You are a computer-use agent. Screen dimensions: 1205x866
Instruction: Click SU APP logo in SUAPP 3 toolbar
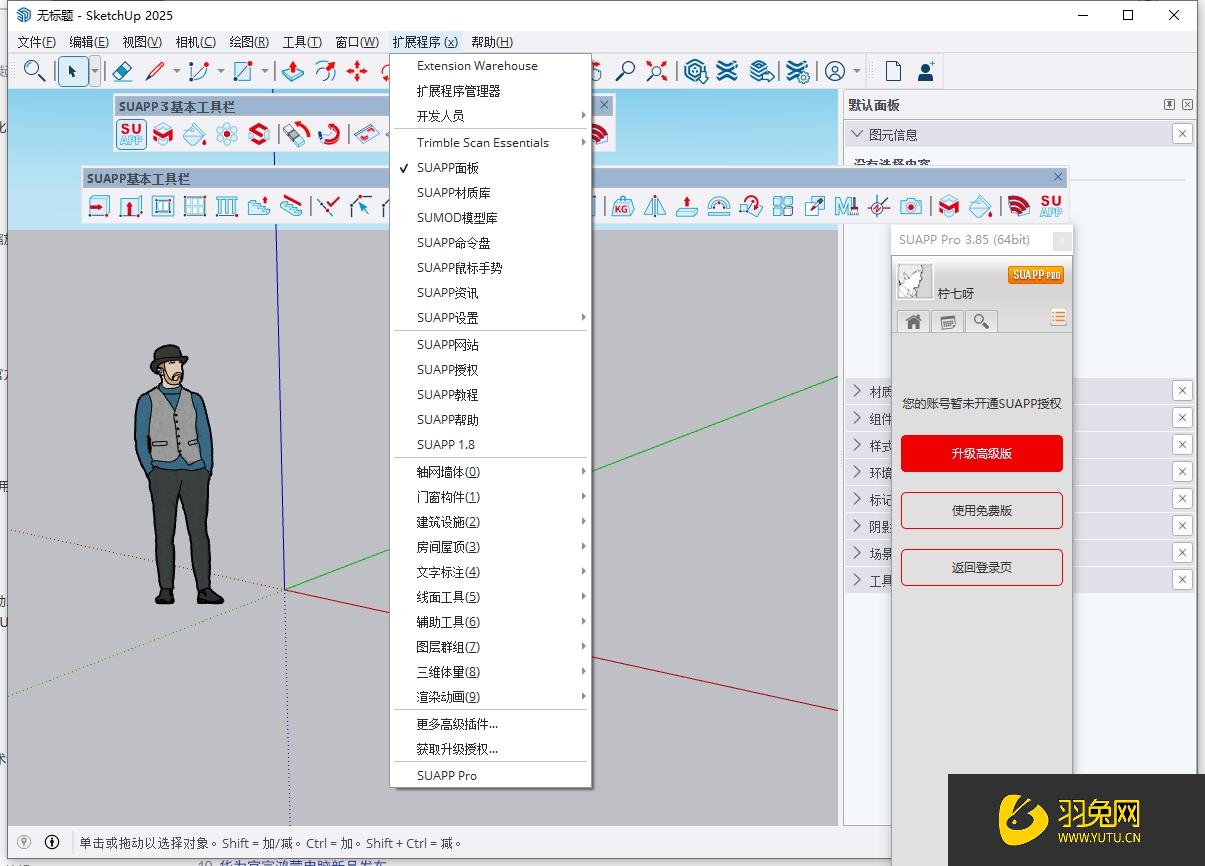(131, 134)
